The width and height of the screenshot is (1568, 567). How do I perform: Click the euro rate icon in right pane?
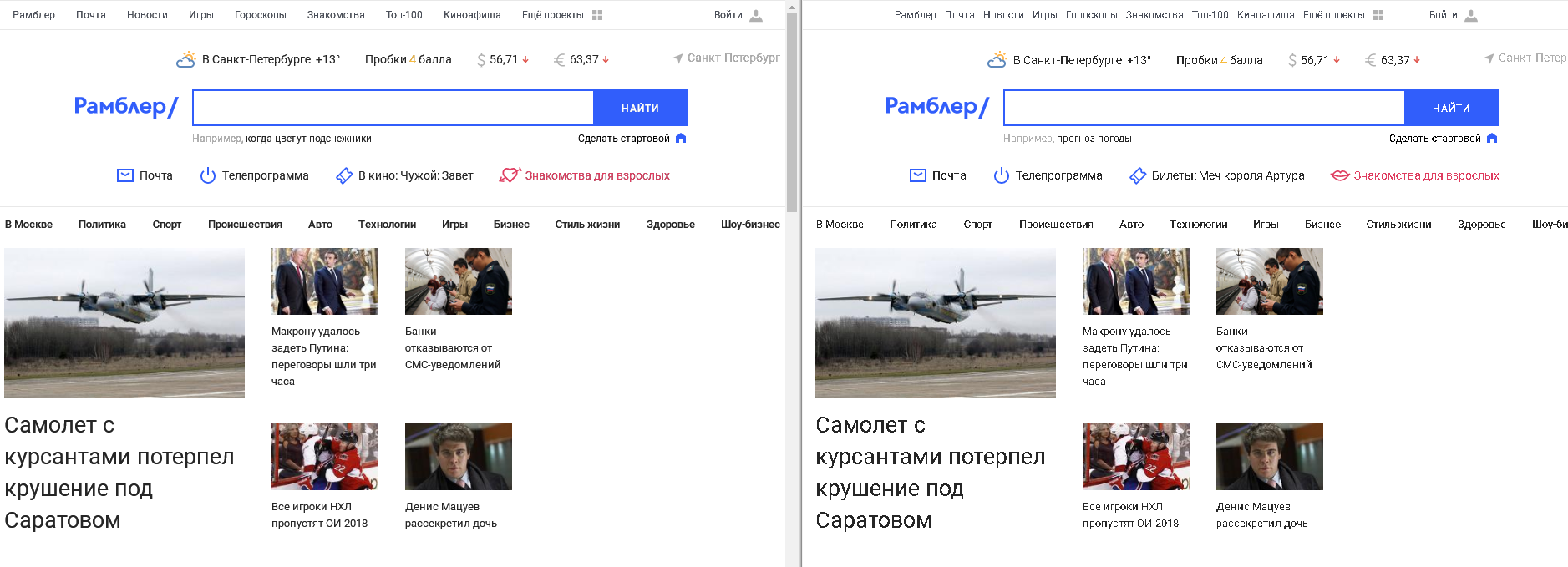[x=1370, y=60]
